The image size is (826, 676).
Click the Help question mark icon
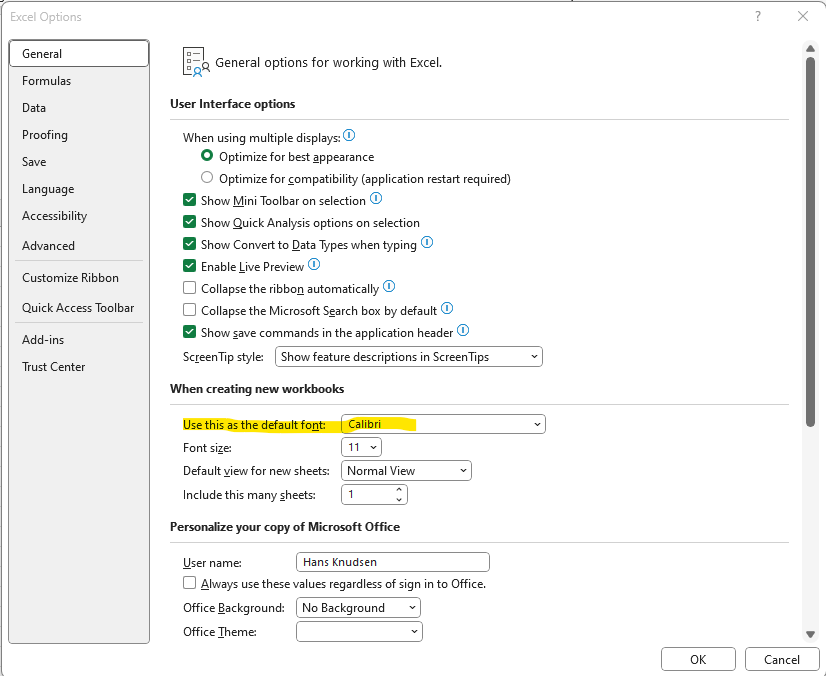[758, 16]
